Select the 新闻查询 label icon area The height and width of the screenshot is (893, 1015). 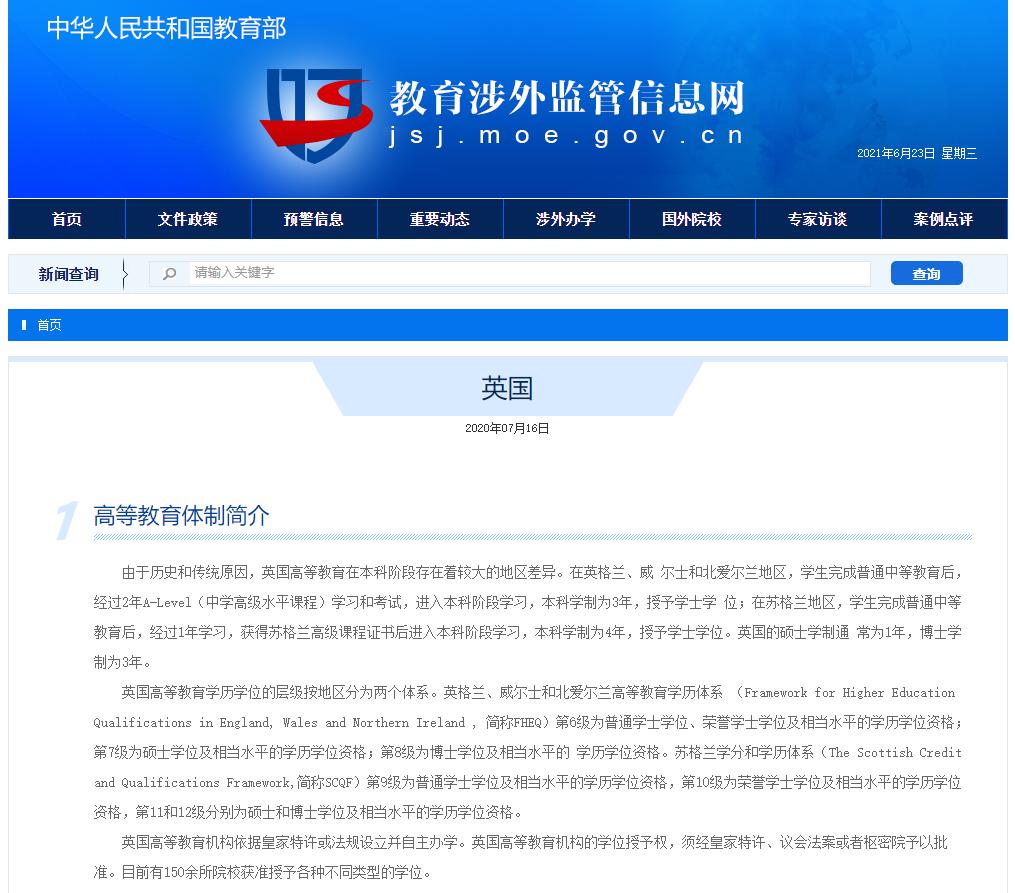(67, 272)
